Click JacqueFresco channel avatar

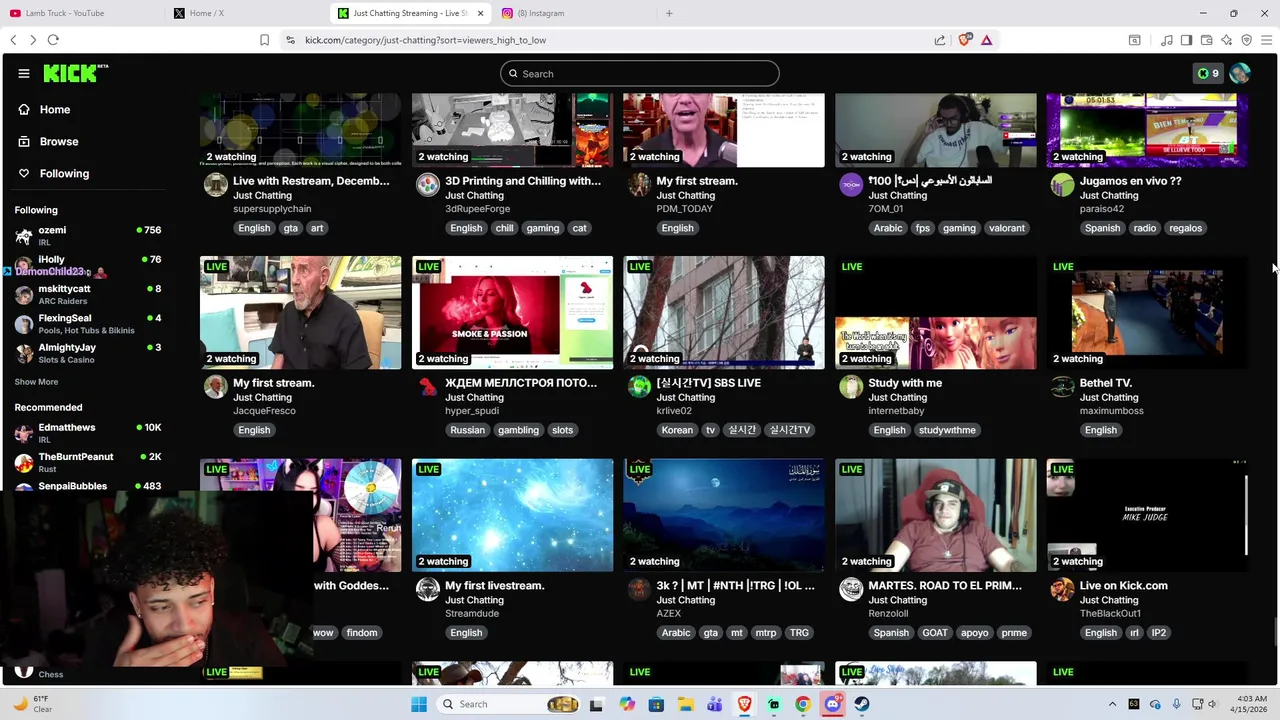tap(215, 387)
